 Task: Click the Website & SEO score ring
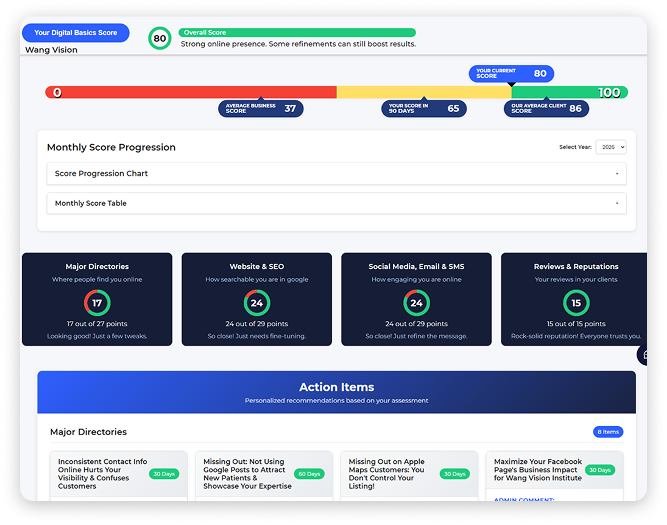257,303
